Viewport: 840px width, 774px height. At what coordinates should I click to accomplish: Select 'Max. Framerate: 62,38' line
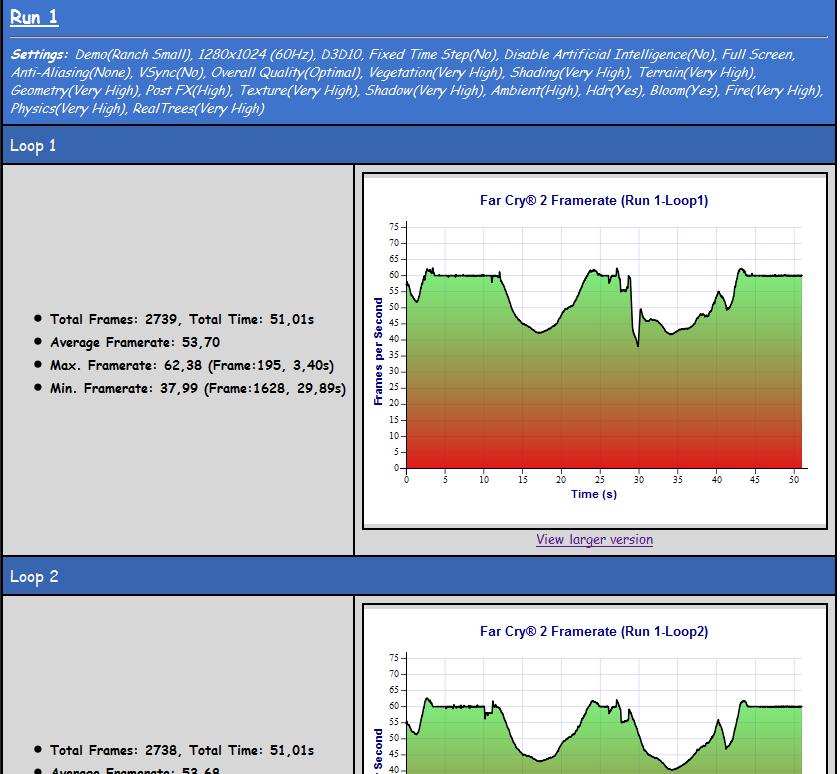[192, 365]
